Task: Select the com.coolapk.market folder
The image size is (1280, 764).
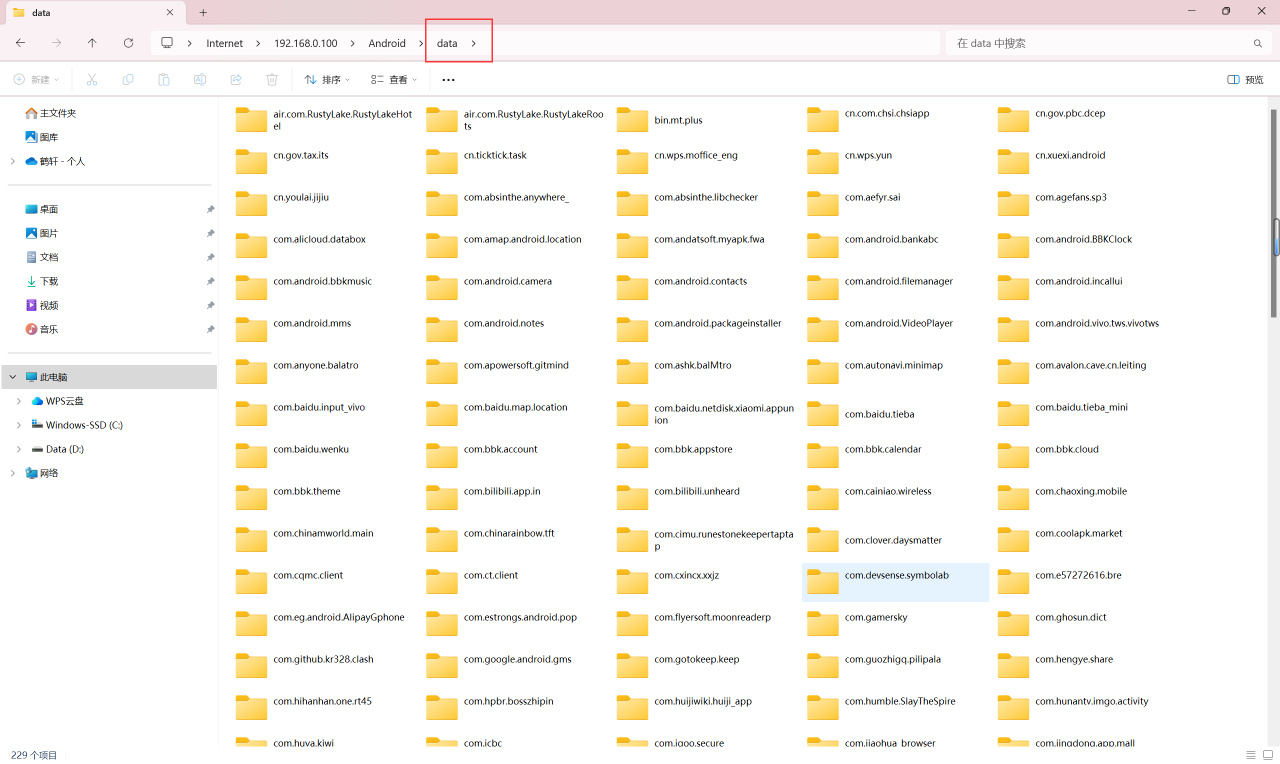Action: [x=1087, y=540]
